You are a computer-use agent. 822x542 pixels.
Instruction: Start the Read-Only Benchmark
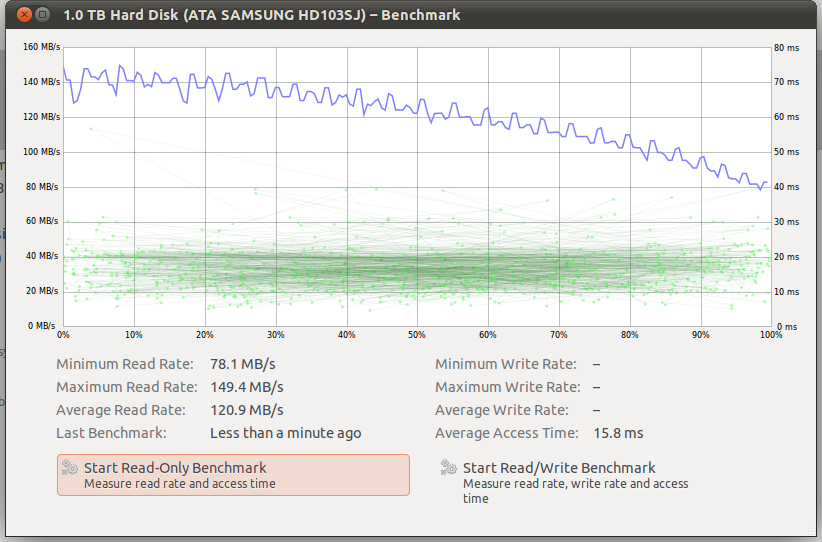tap(233, 475)
